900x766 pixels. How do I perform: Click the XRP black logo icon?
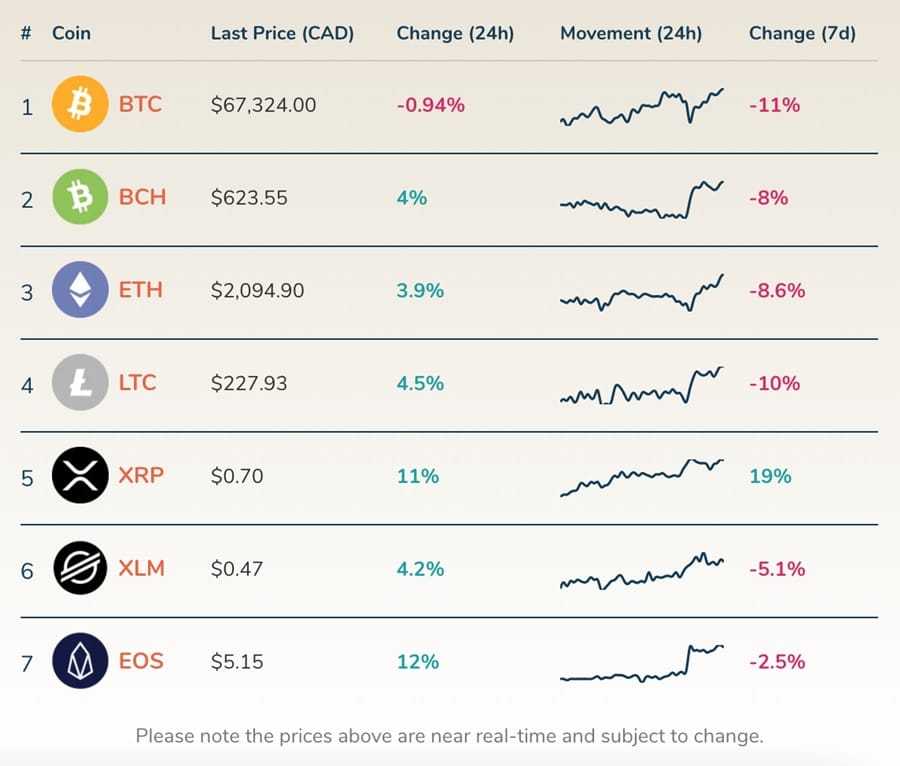(x=78, y=476)
